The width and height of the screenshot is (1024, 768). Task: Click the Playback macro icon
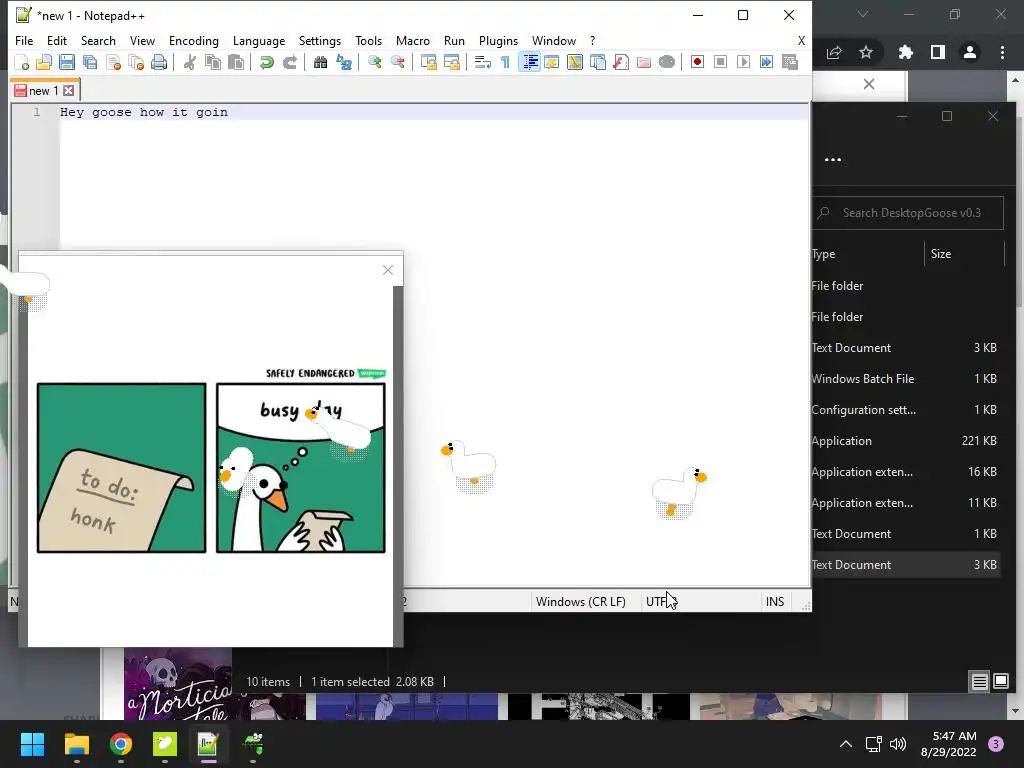(743, 62)
